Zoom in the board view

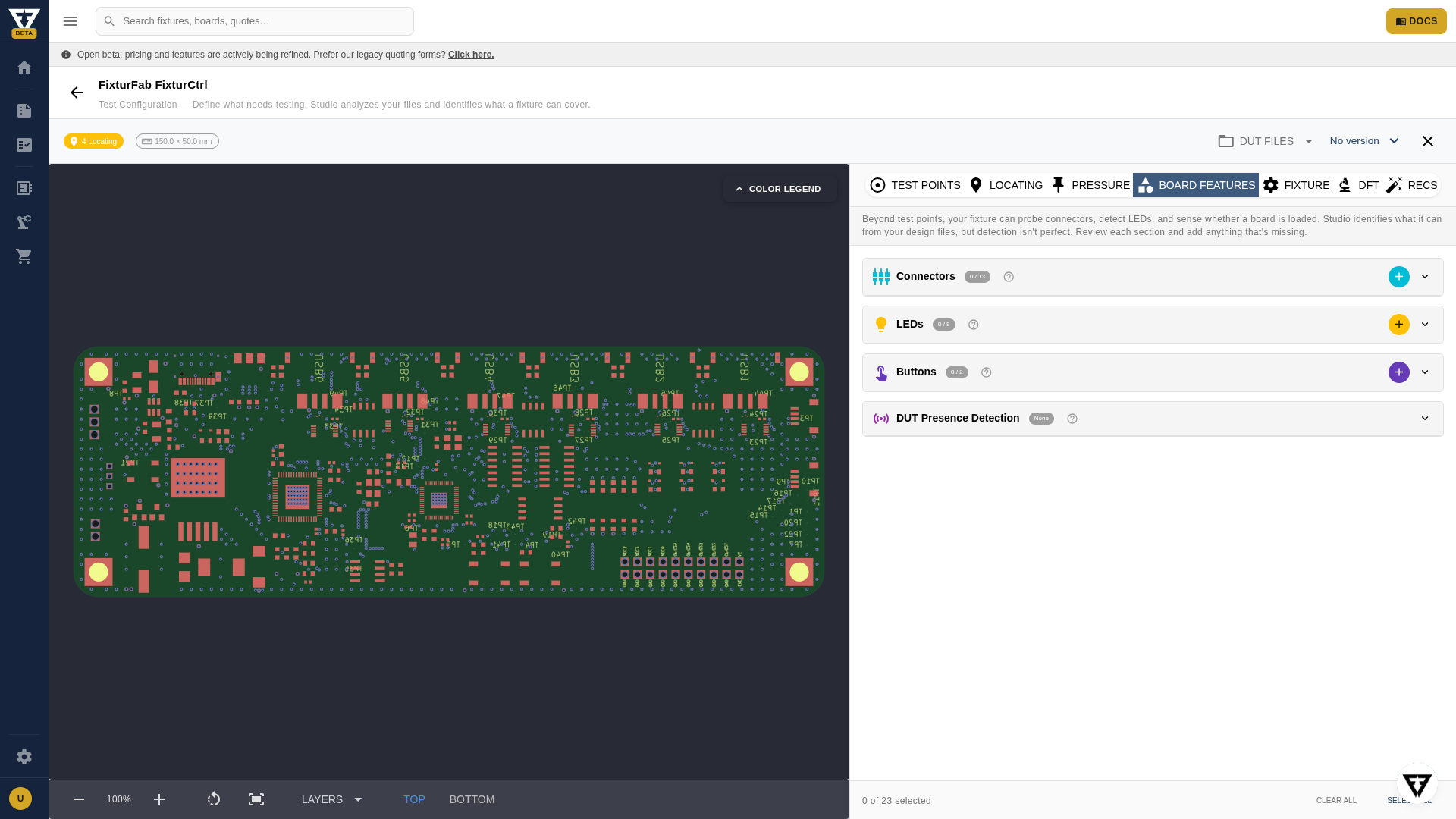tap(159, 799)
